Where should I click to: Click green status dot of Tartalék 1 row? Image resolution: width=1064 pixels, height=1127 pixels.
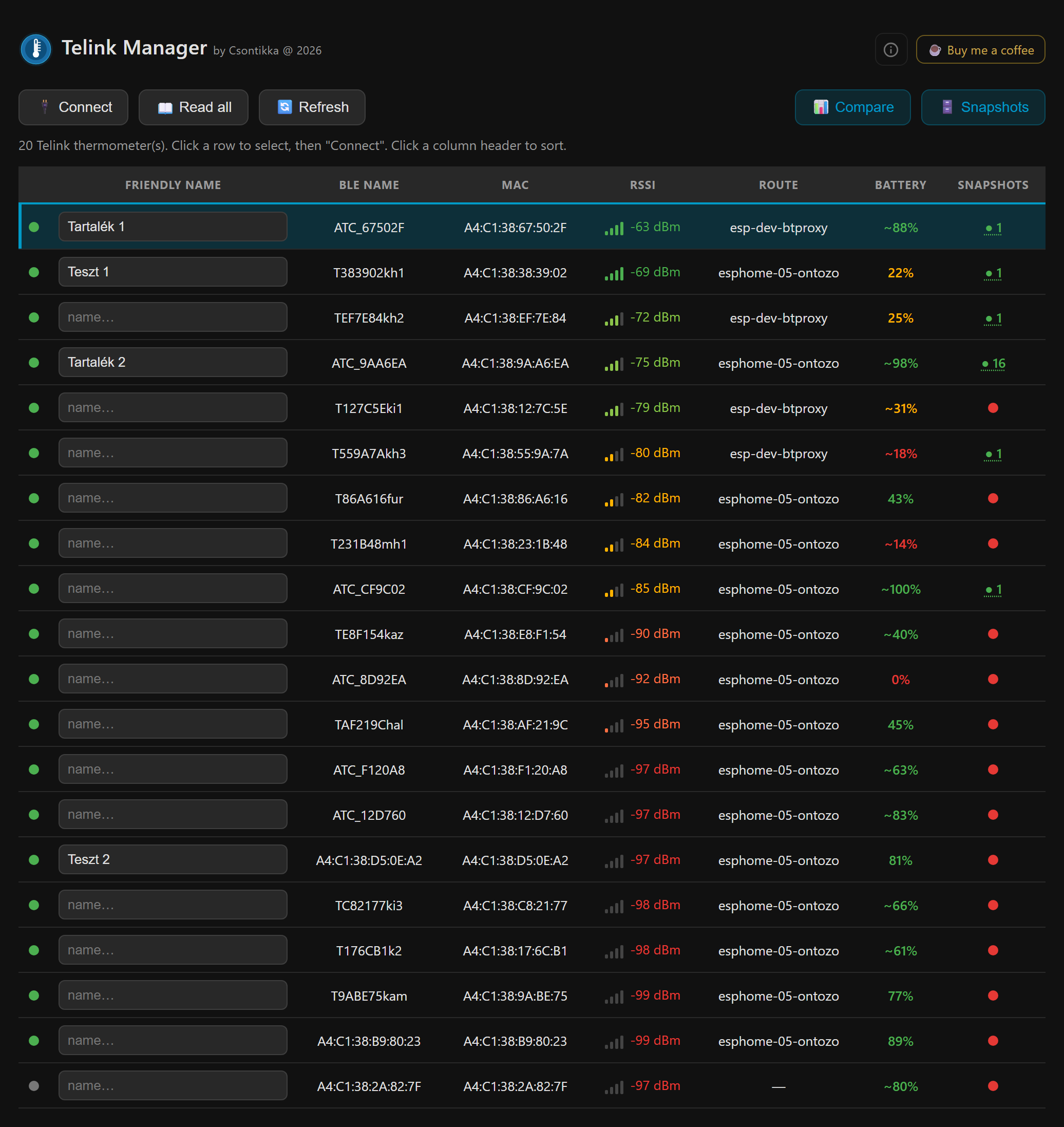click(x=34, y=227)
